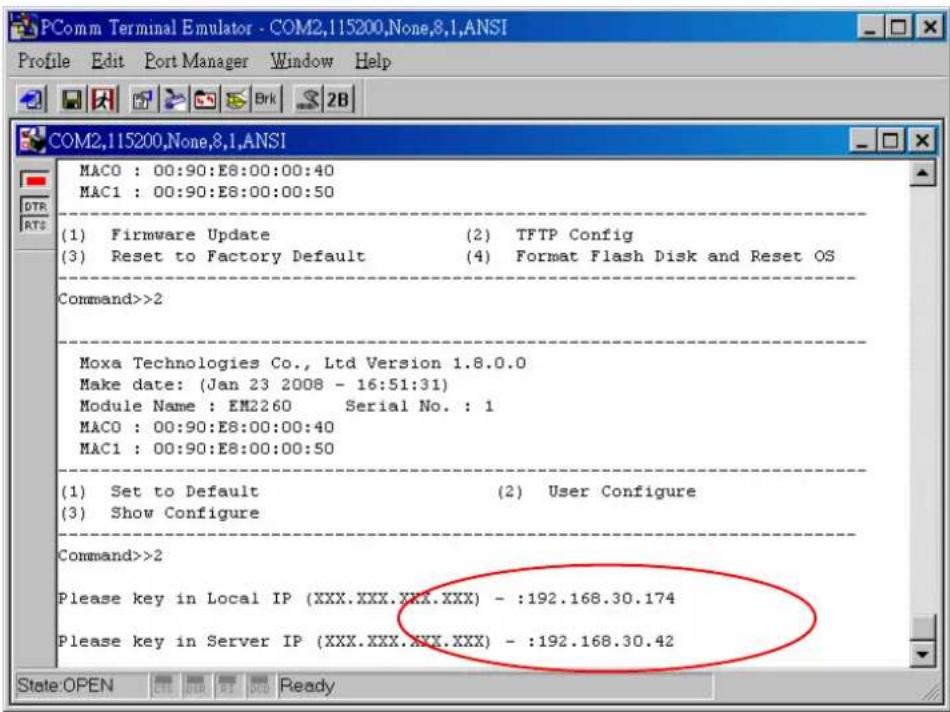Screen dimensions: 950x712
Task: Click the 'State:OPEN' status bar text
Action: pos(65,685)
